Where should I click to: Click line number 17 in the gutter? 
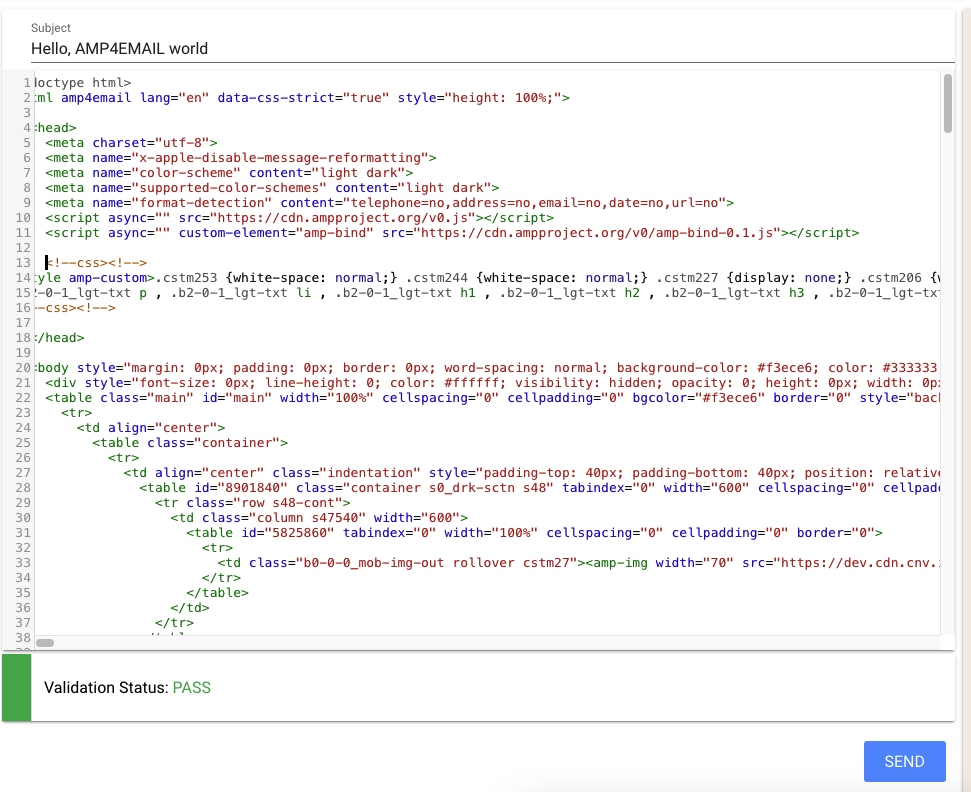click(x=23, y=323)
